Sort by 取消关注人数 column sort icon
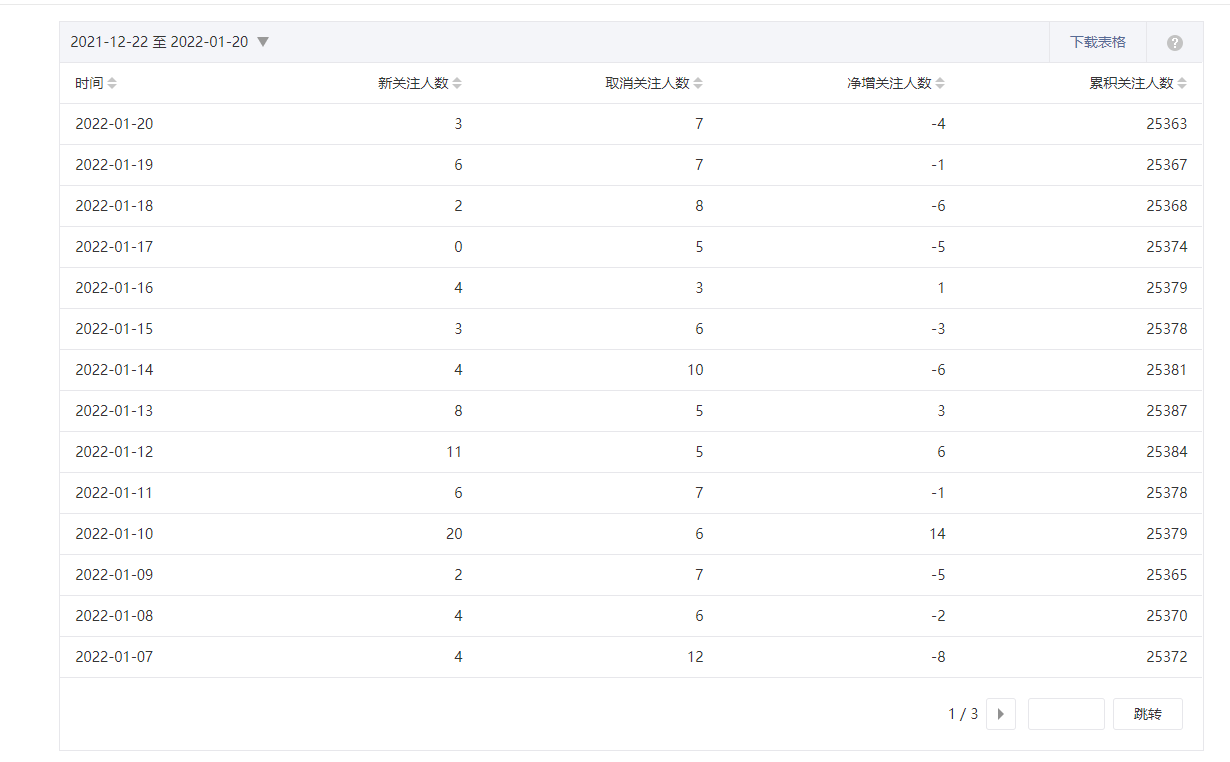This screenshot has height=762, width=1230. click(698, 84)
